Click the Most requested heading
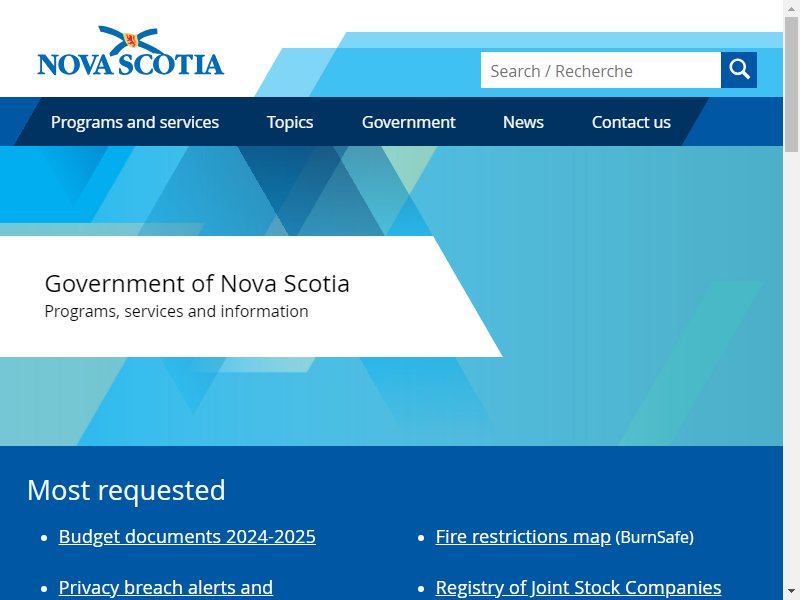 pyautogui.click(x=126, y=490)
